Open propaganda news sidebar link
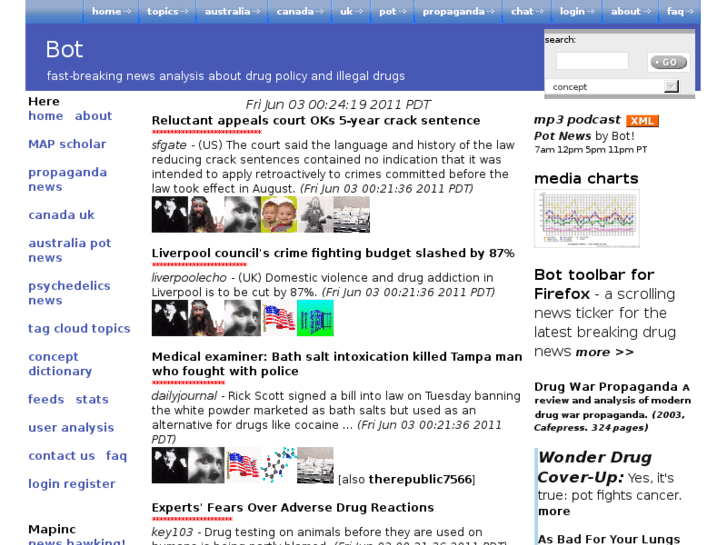This screenshot has height=545, width=727. 67,179
